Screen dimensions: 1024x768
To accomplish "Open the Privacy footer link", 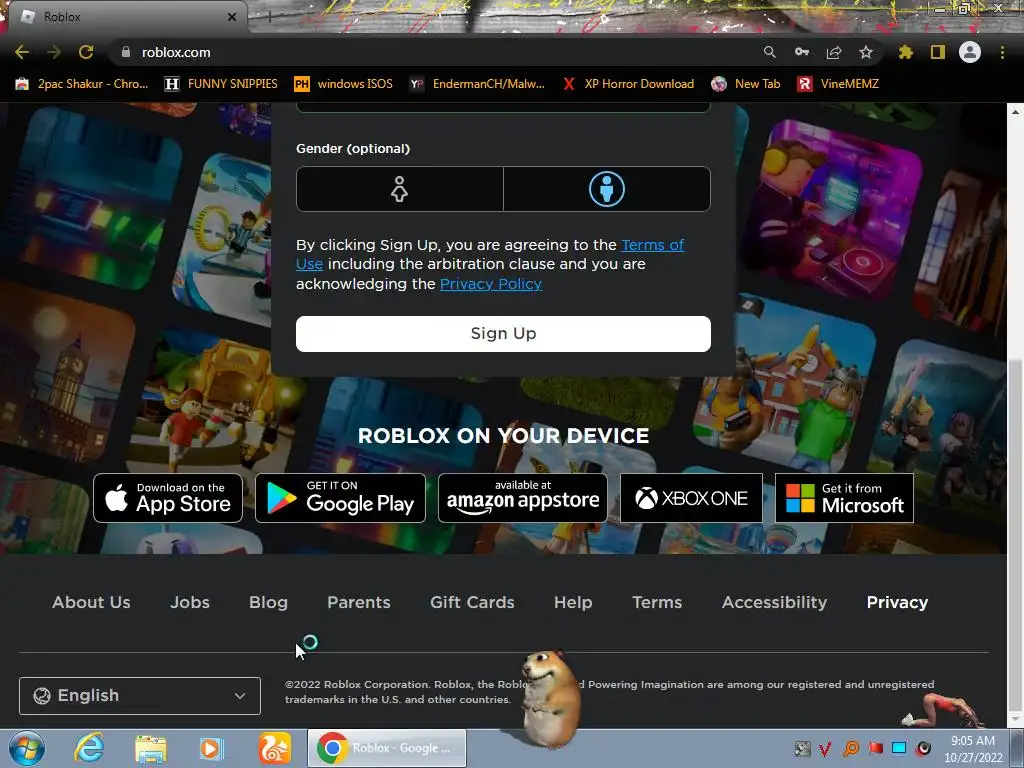I will (897, 602).
